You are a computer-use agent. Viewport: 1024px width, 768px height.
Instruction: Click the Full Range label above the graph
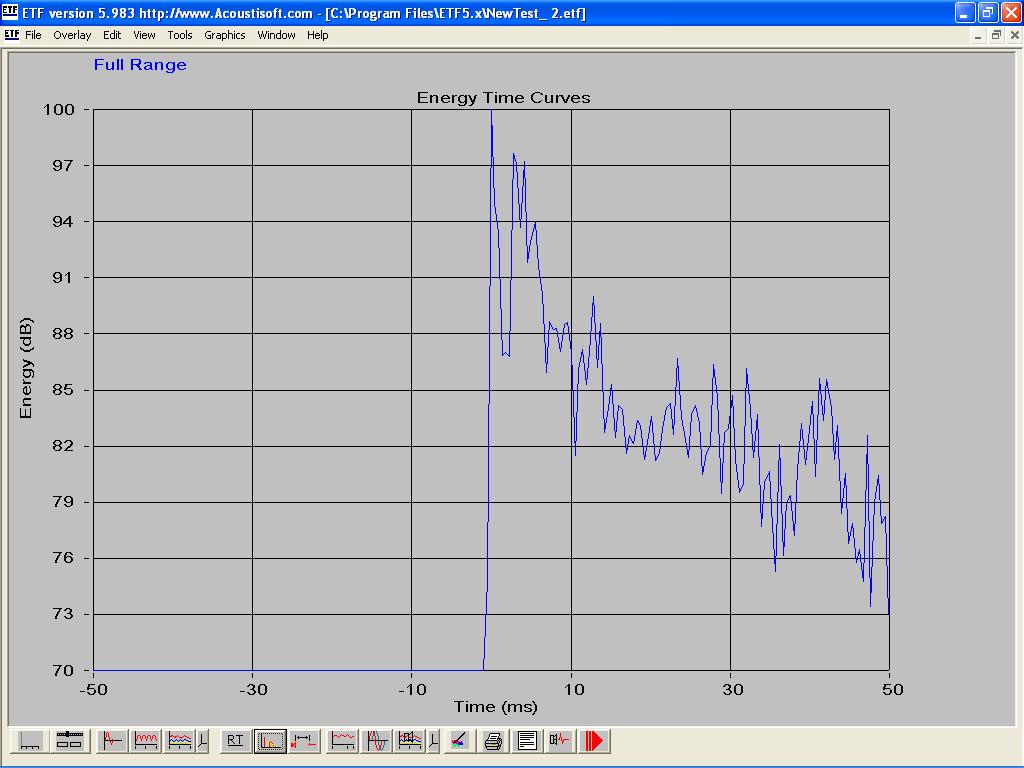tap(140, 65)
